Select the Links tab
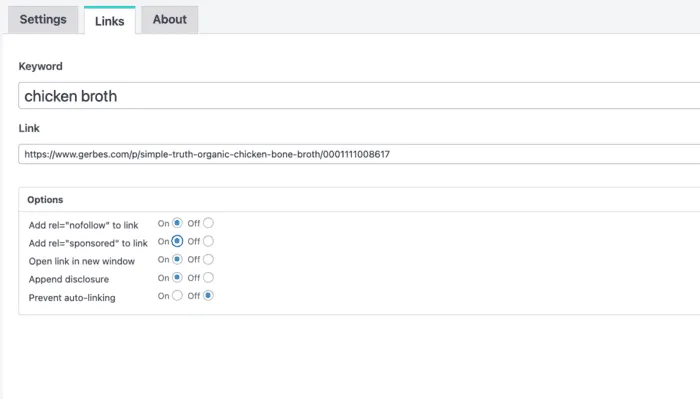This screenshot has width=700, height=399. coord(109,21)
